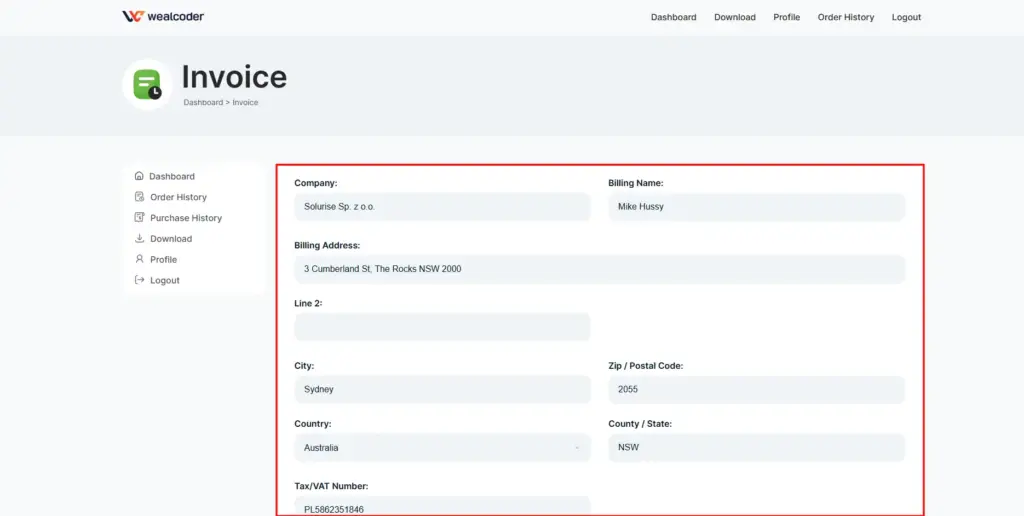1024x516 pixels.
Task: Click the Company field with Solurise
Action: [x=442, y=207]
